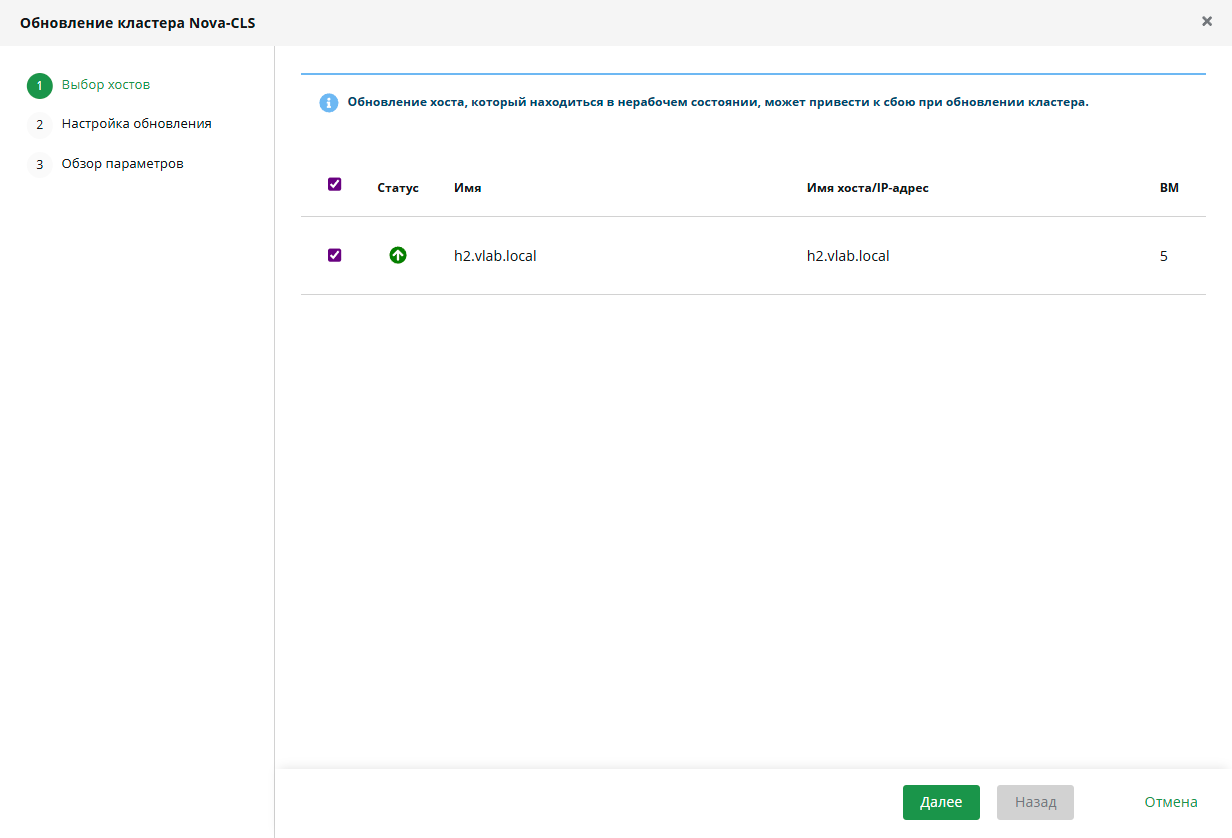Sort by the Имя column header

pos(467,188)
